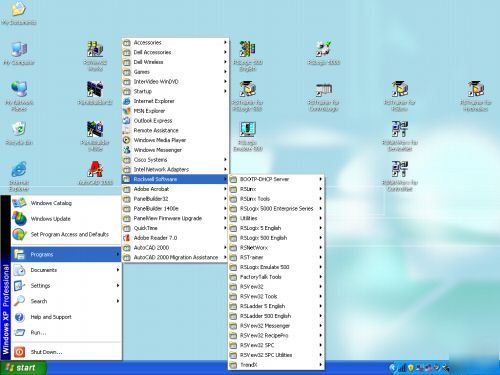
Task: Open Utilities folder in Rockwell menu
Action: [276, 218]
